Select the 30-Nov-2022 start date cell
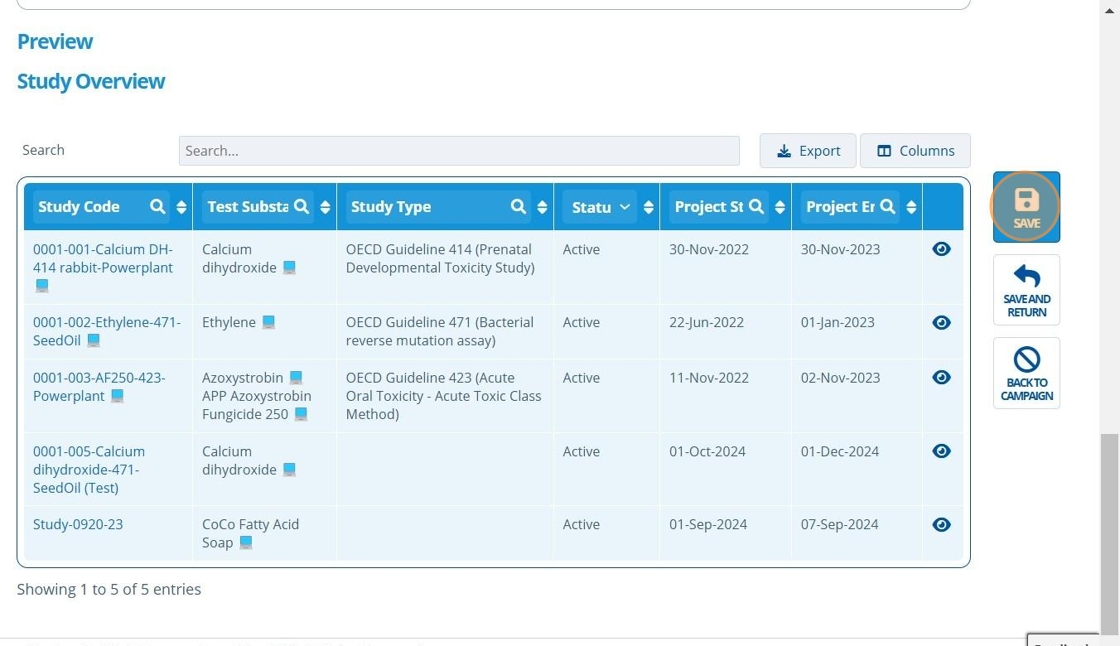Image resolution: width=1120 pixels, height=646 pixels. (726, 267)
